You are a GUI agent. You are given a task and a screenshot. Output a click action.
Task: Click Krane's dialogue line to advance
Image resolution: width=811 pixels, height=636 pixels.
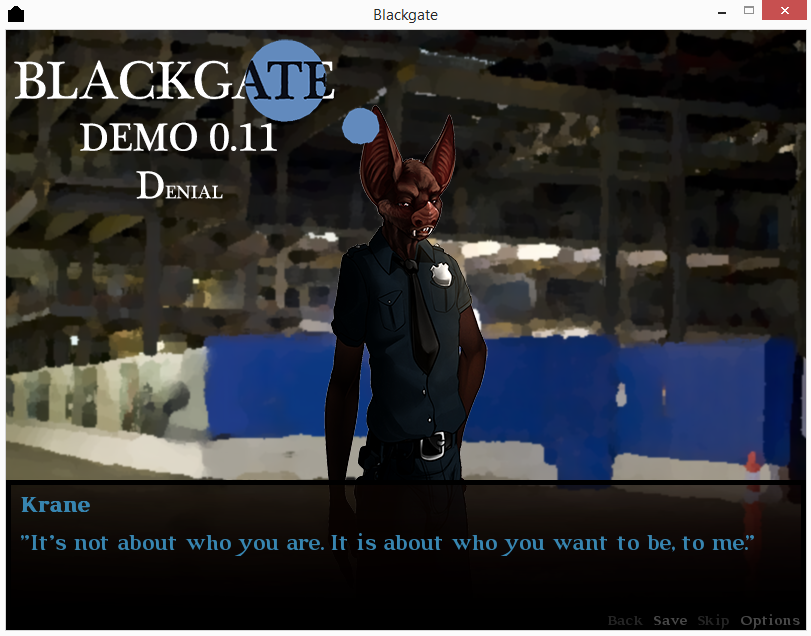point(387,543)
